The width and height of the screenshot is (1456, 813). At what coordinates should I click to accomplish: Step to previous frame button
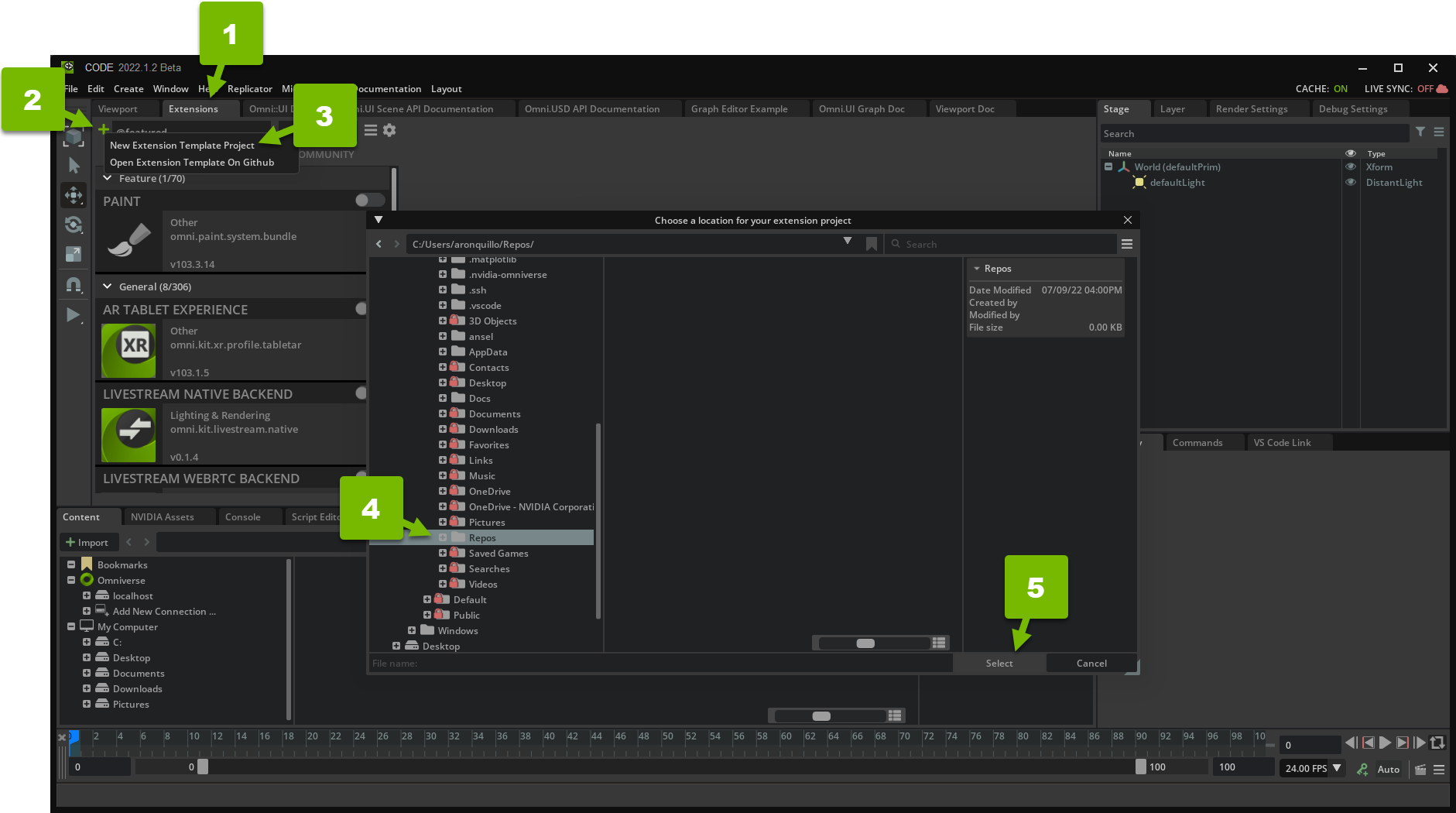[1369, 743]
